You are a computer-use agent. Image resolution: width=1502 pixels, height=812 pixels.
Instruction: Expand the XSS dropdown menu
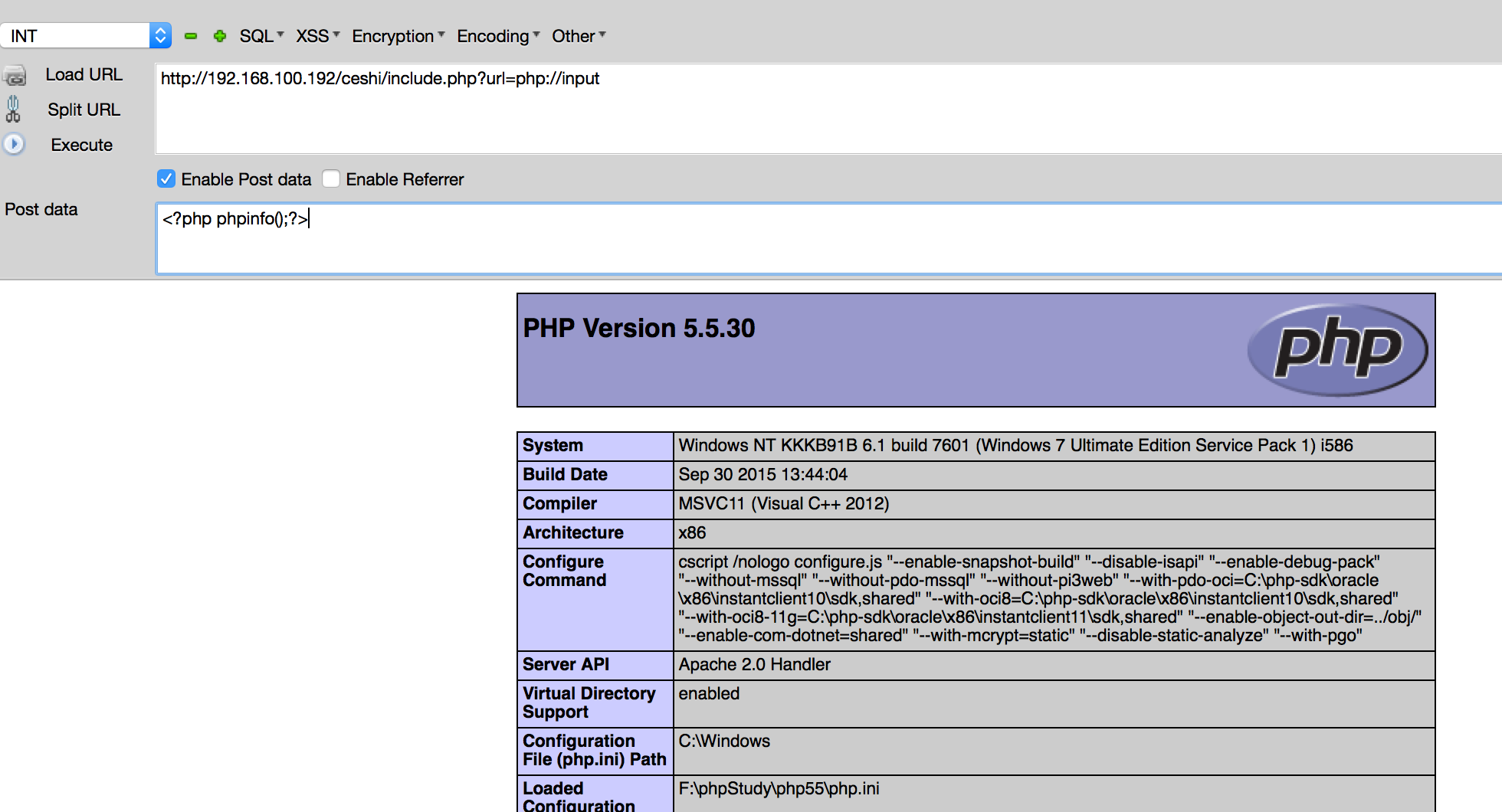(317, 36)
